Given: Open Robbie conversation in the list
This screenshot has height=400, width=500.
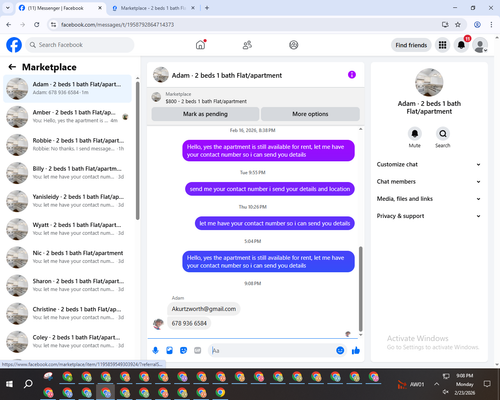Looking at the screenshot, I should (x=67, y=145).
